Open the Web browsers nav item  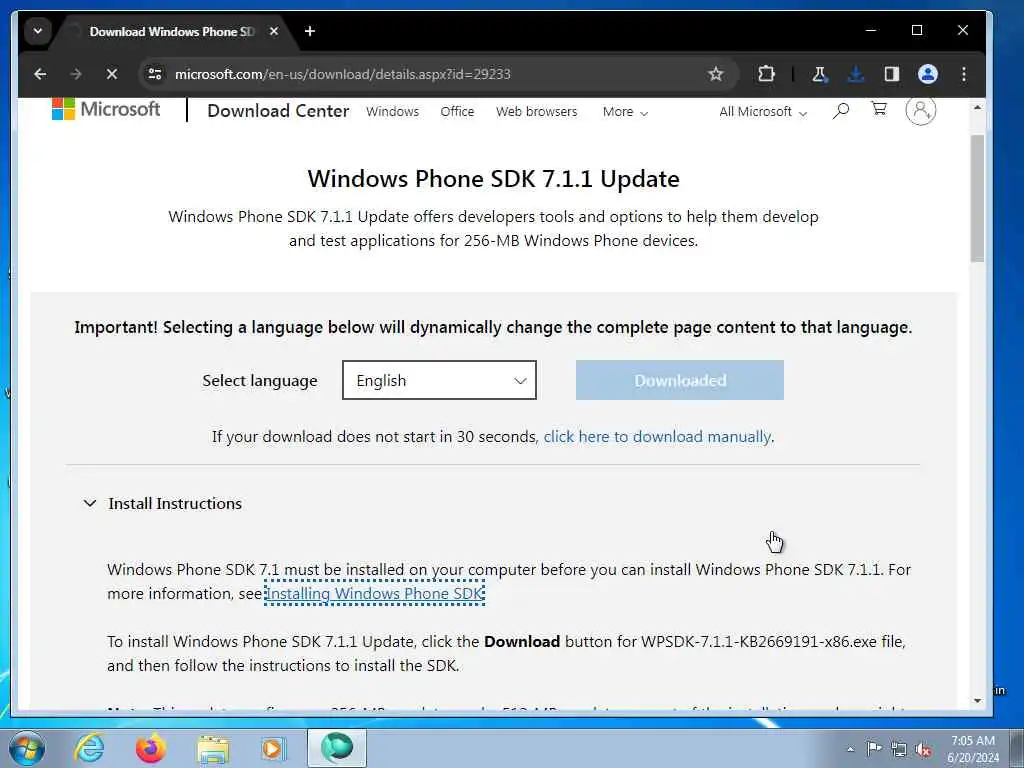(x=536, y=112)
